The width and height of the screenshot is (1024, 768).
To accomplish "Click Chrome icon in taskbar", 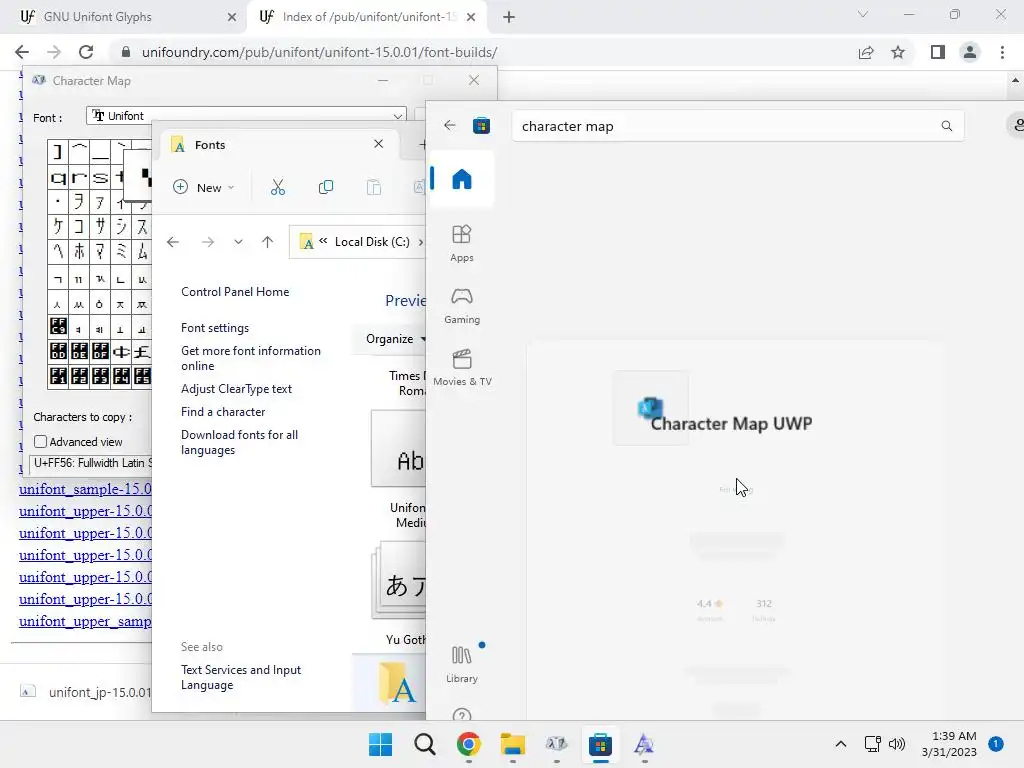I will [x=469, y=744].
